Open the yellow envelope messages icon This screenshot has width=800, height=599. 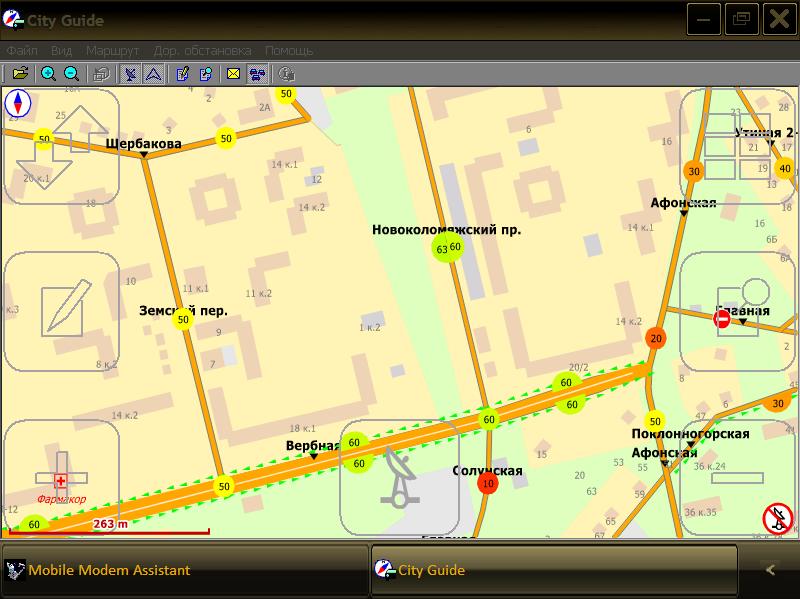(234, 73)
